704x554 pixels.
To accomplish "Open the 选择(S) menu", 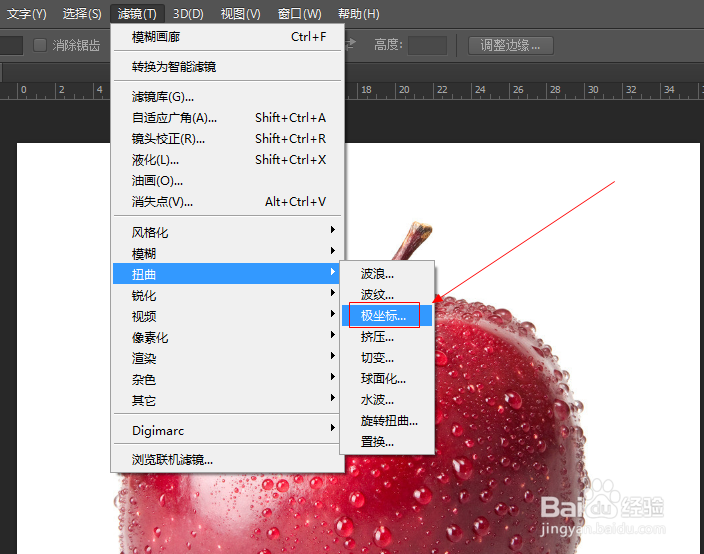I will (x=82, y=13).
